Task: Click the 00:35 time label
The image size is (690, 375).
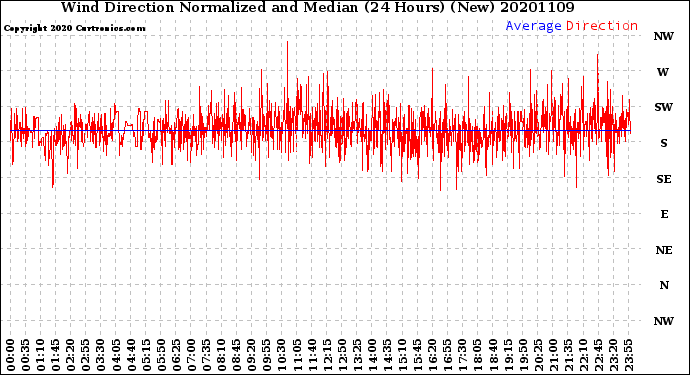Action: pyautogui.click(x=26, y=355)
